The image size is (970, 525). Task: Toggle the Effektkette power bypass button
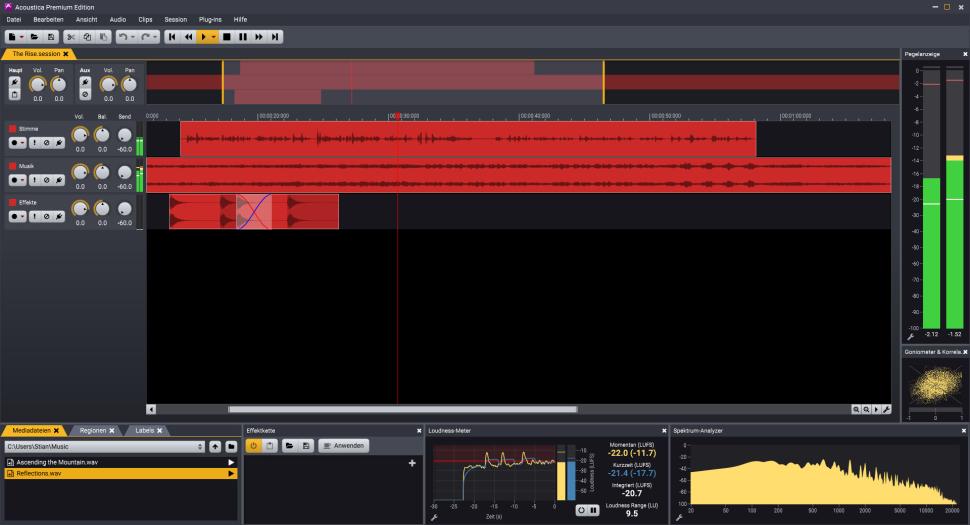tap(254, 445)
